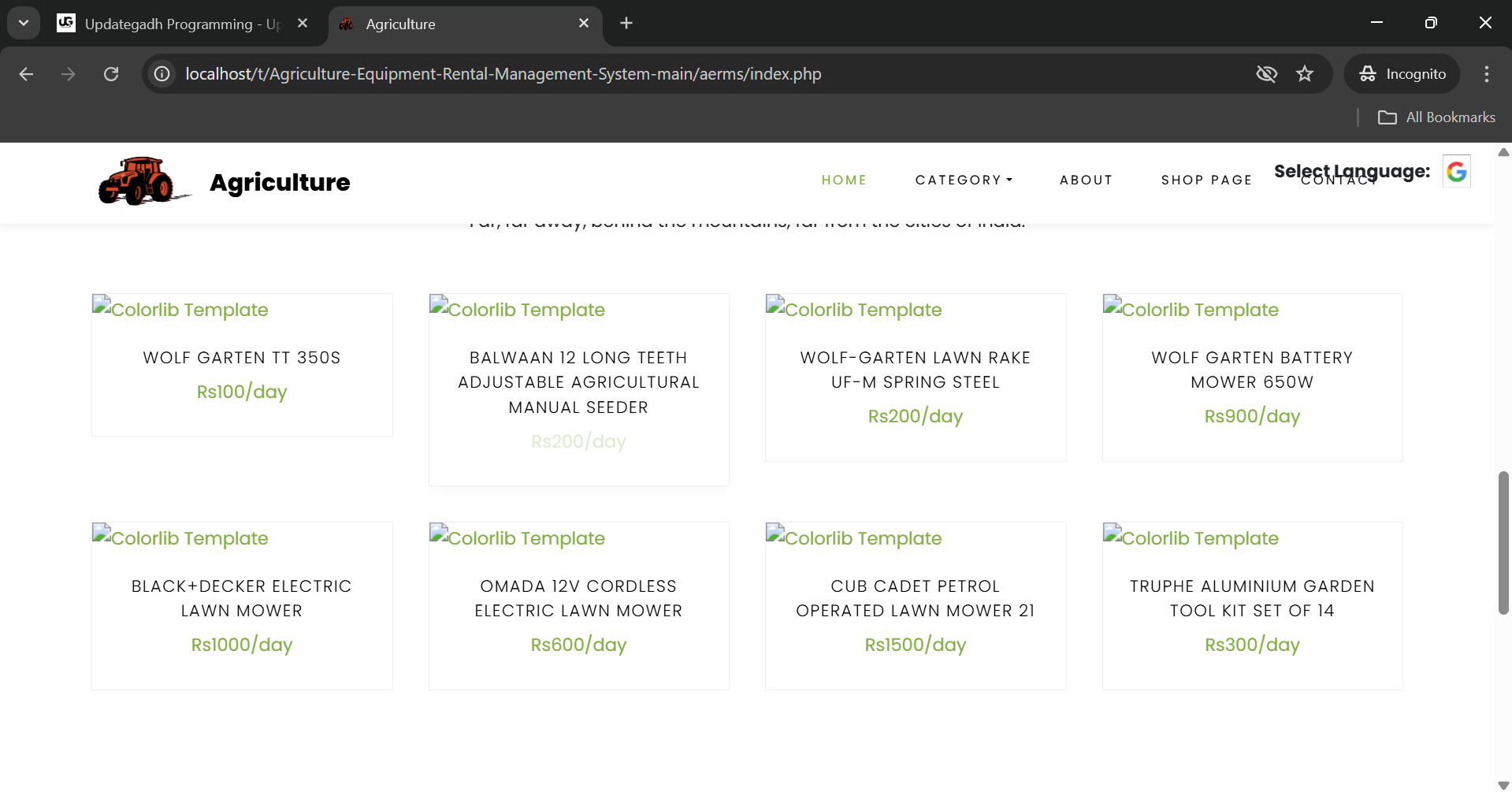1512x792 pixels.
Task: Click the scrollbar down arrow
Action: point(1503,785)
